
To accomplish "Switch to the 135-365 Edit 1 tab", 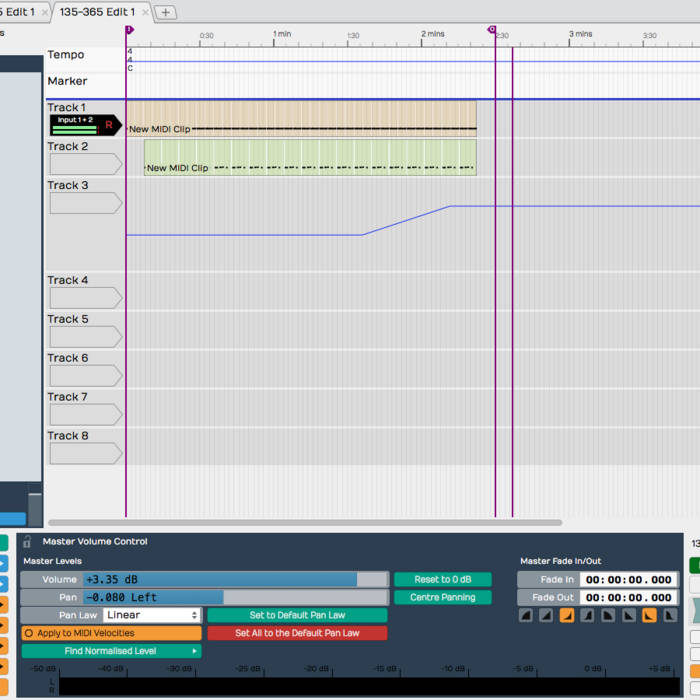I will click(96, 12).
